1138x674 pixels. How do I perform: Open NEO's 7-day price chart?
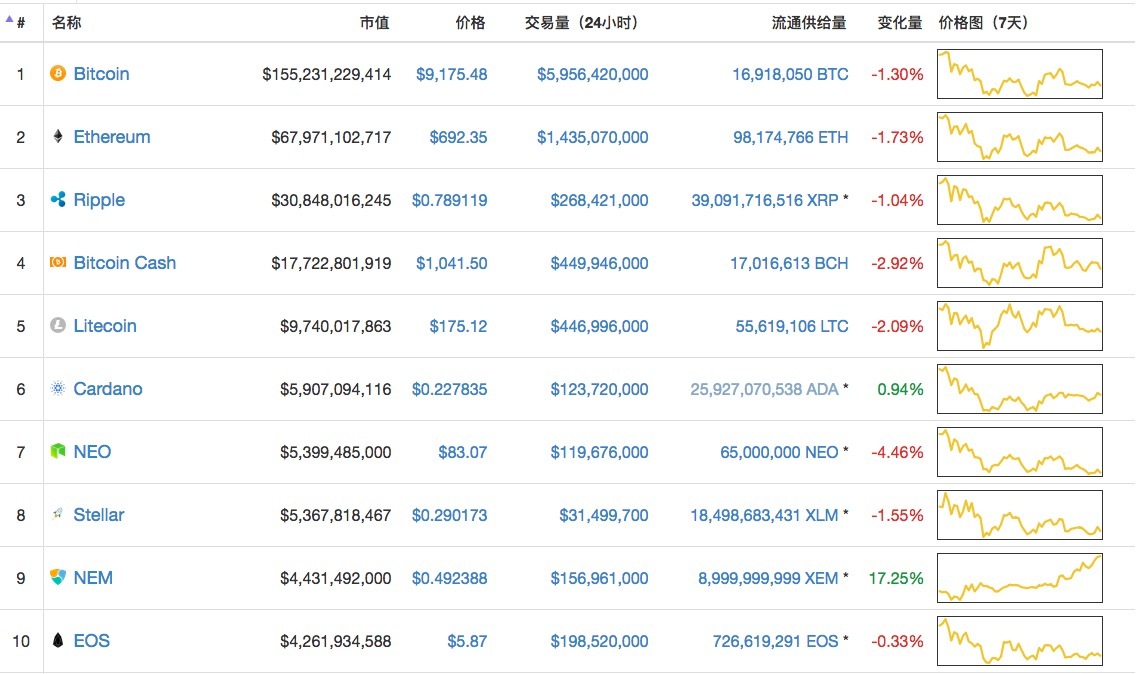point(1020,452)
